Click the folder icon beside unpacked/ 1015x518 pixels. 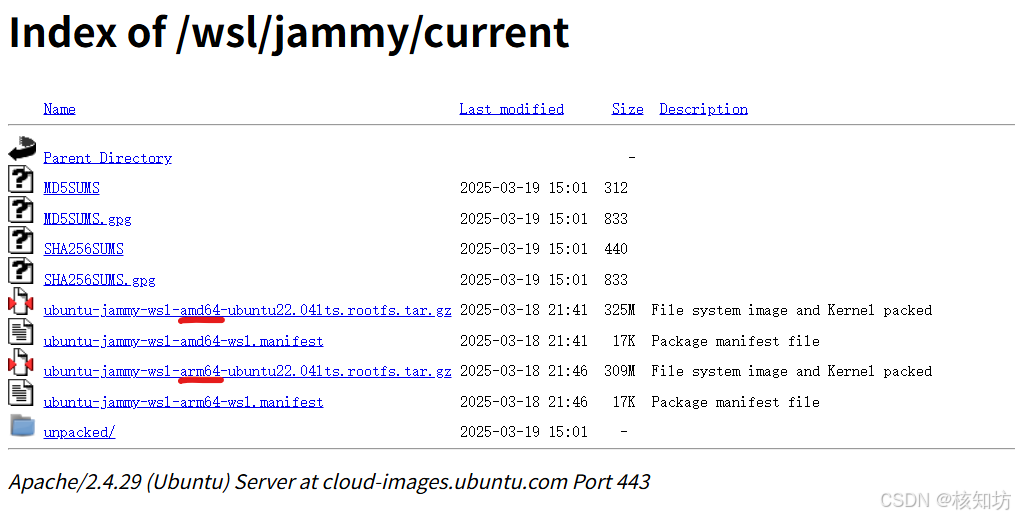coord(23,425)
